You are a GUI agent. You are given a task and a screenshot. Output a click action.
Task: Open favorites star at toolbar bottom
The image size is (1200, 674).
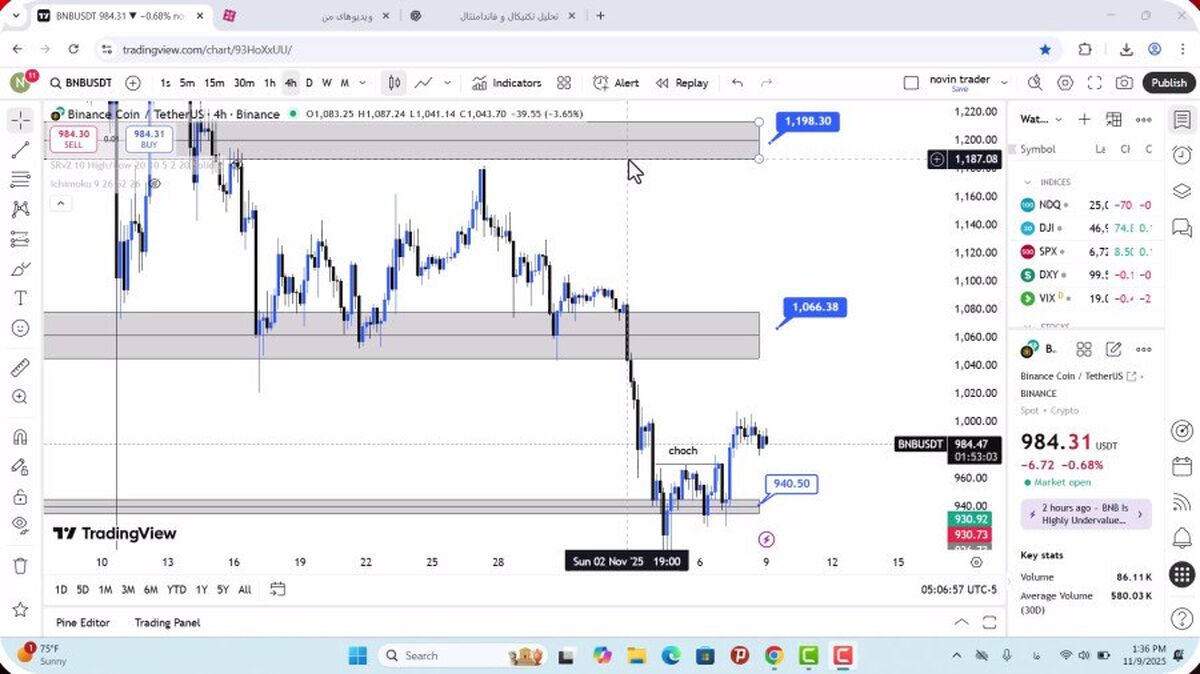click(x=20, y=609)
